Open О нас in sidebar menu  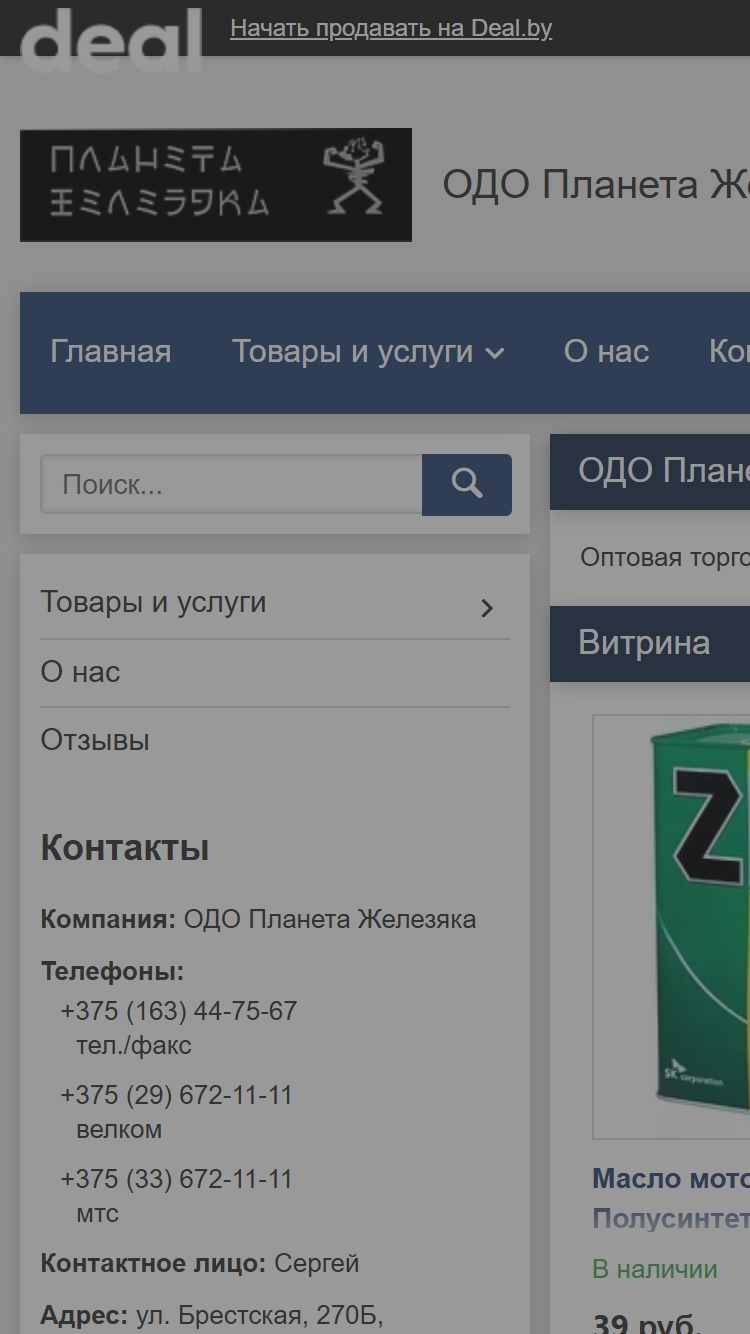pos(80,672)
